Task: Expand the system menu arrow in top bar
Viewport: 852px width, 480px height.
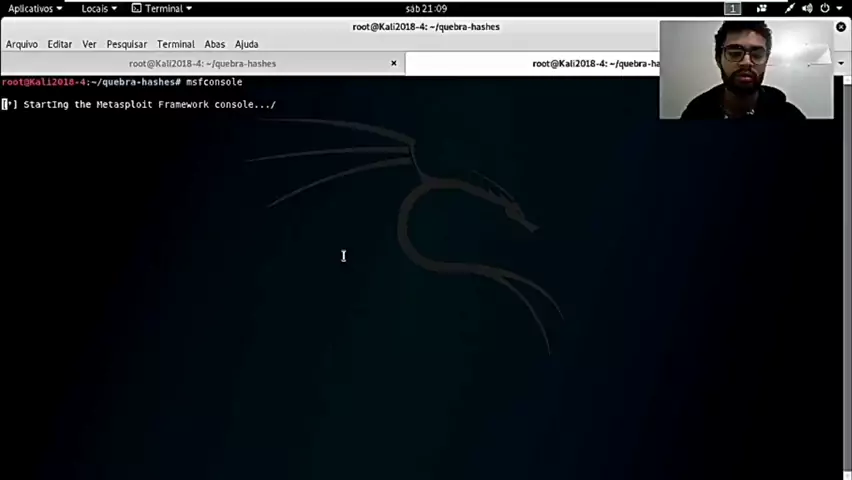Action: coord(838,8)
